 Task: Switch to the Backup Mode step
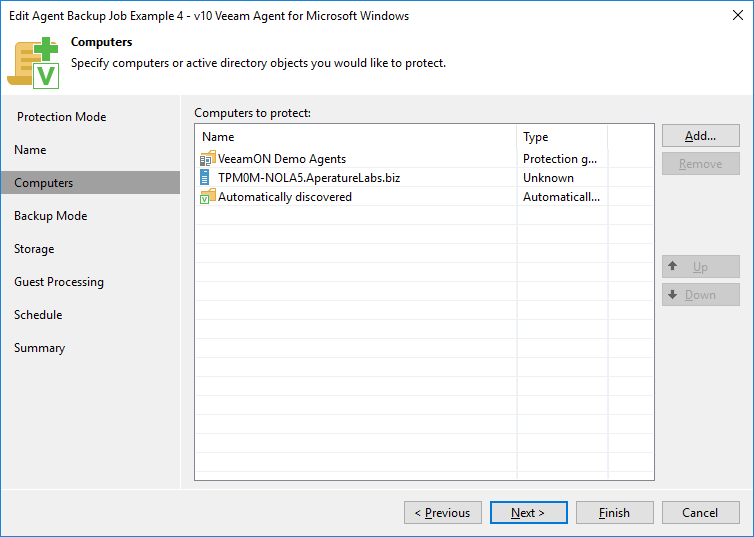(50, 216)
